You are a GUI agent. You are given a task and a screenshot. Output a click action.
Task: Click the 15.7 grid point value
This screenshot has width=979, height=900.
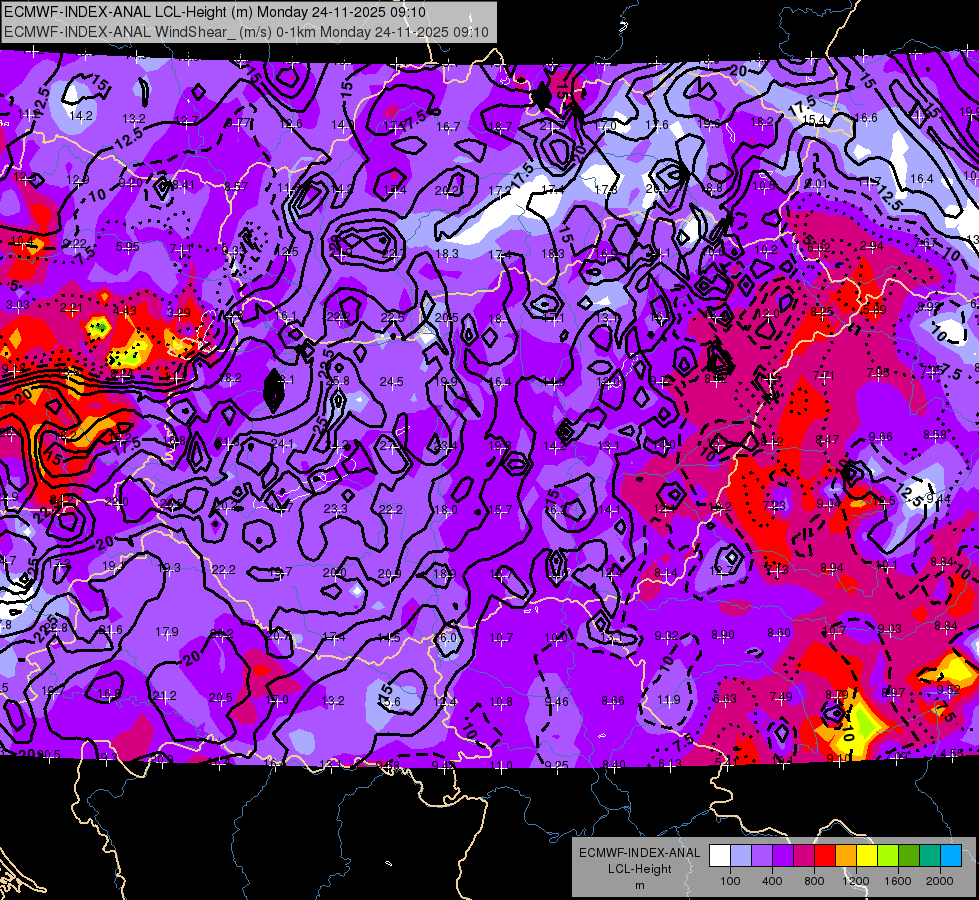coord(500,510)
